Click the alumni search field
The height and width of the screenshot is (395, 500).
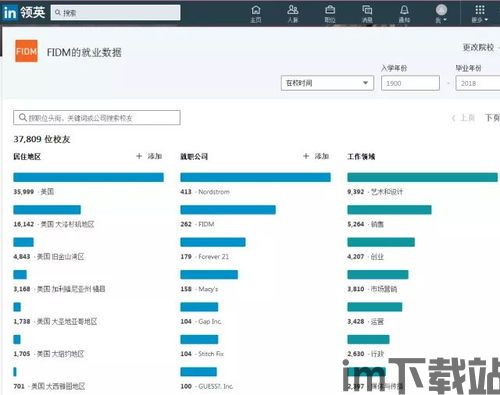[97, 118]
